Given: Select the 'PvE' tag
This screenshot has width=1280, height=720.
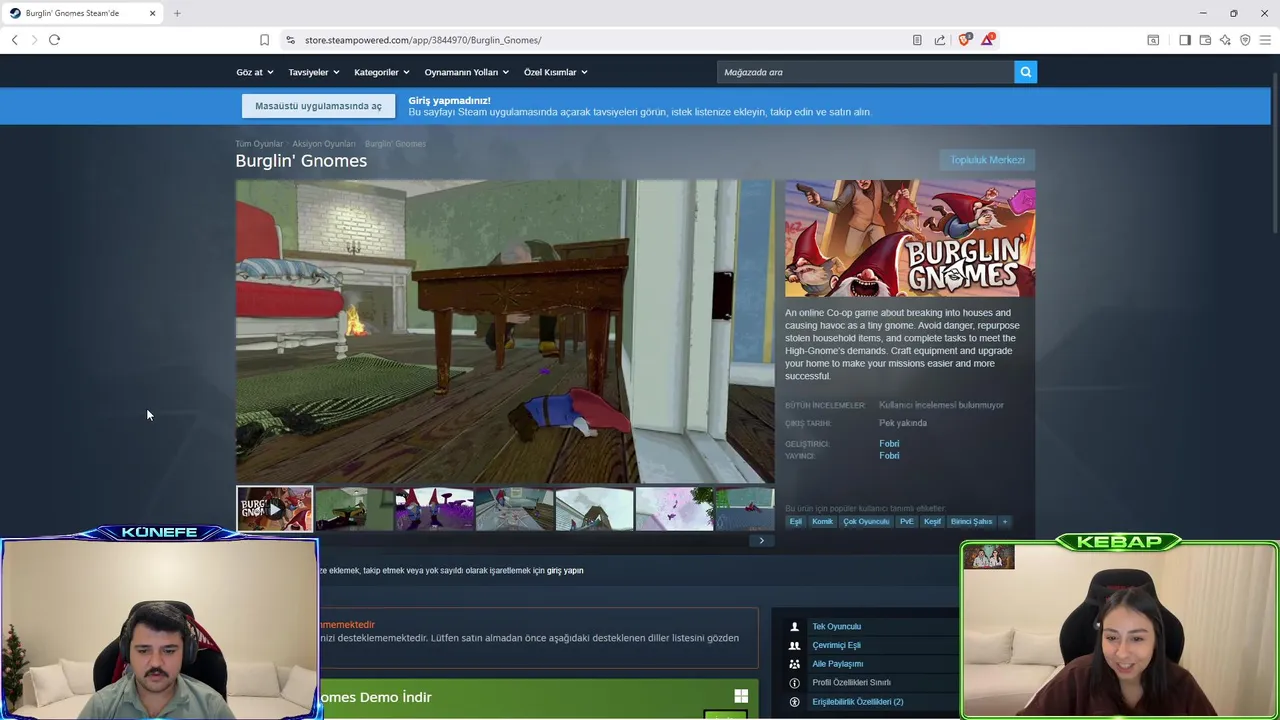Looking at the screenshot, I should [907, 521].
